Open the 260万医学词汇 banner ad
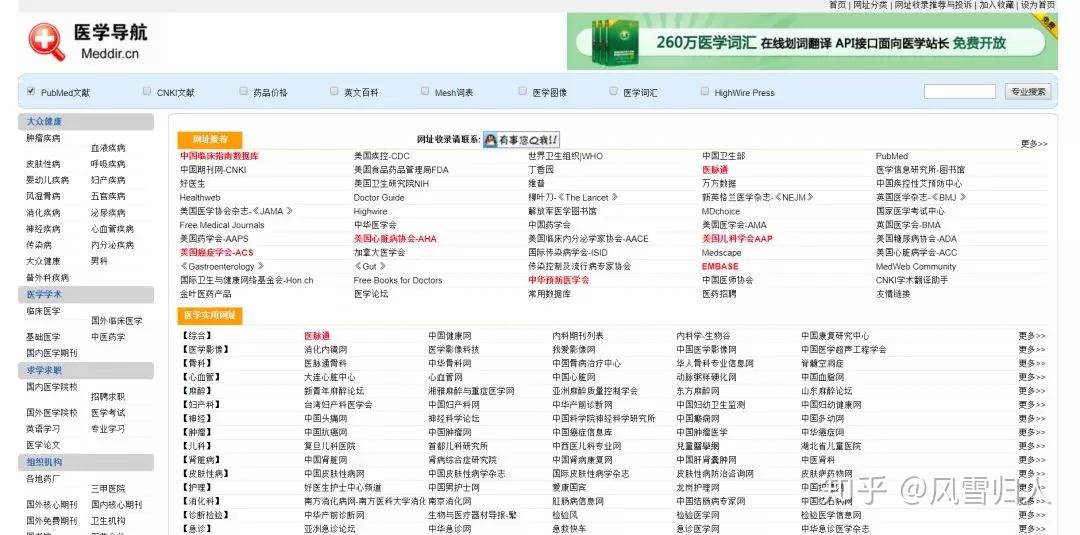 [812, 41]
